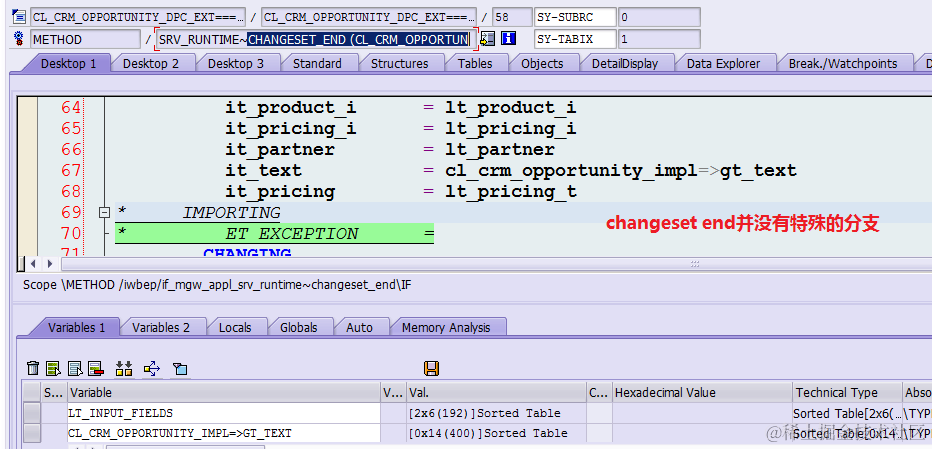Click the highlighted ET_EXCEPTION line 70
Viewport: 932px width, 449px height.
tap(275, 234)
